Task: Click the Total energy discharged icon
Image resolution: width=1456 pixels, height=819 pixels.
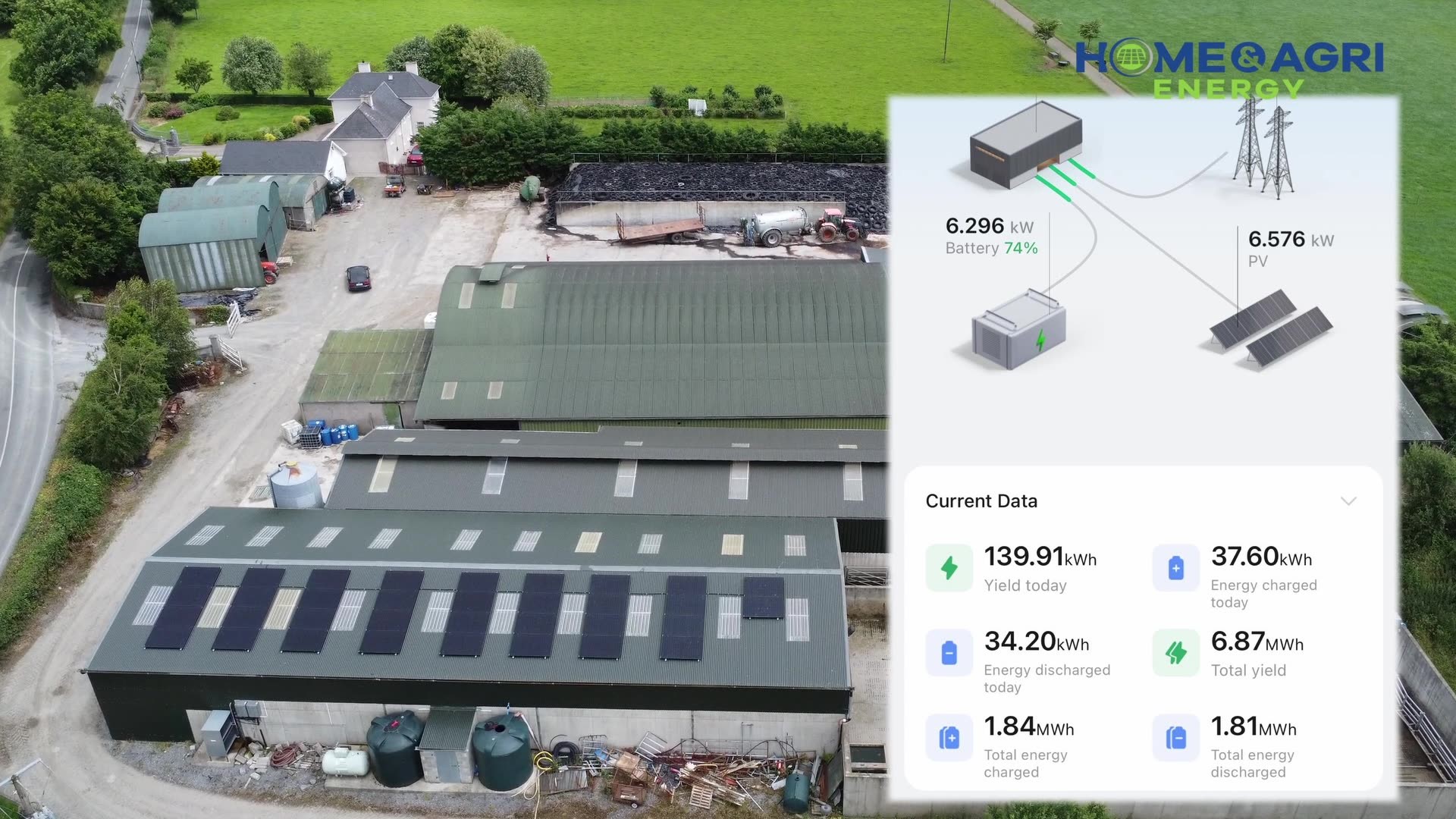Action: [x=1175, y=738]
